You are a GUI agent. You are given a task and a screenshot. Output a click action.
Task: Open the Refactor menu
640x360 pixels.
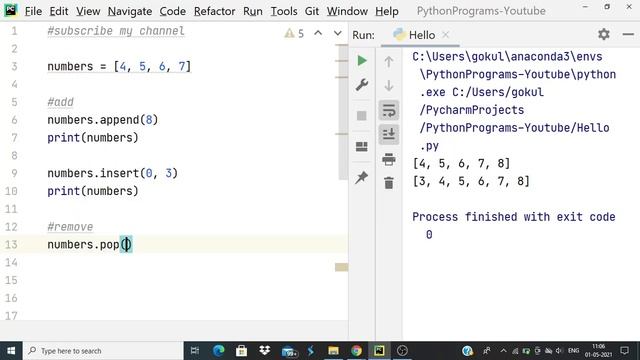point(214,11)
